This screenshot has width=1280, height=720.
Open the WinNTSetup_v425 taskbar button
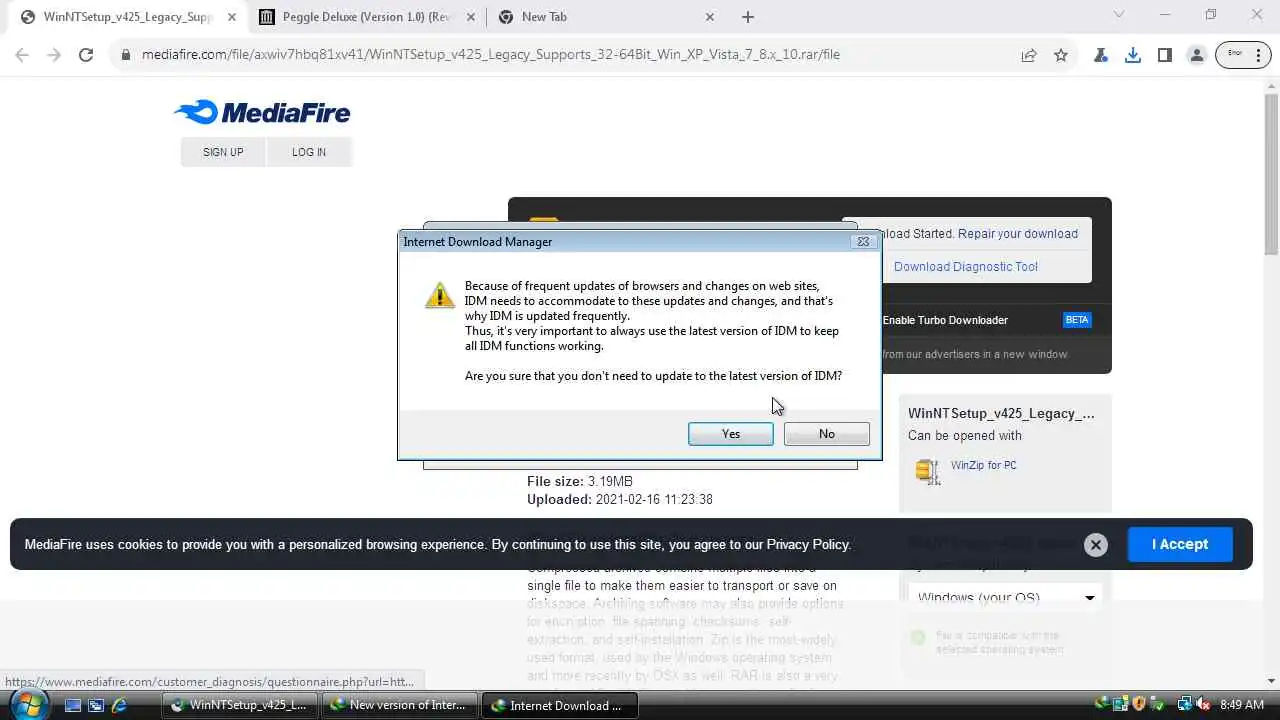[x=240, y=705]
